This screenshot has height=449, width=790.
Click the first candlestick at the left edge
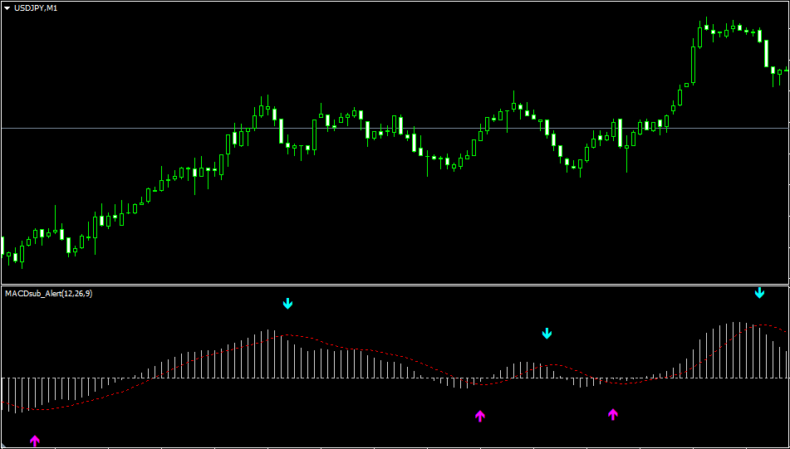(3, 246)
